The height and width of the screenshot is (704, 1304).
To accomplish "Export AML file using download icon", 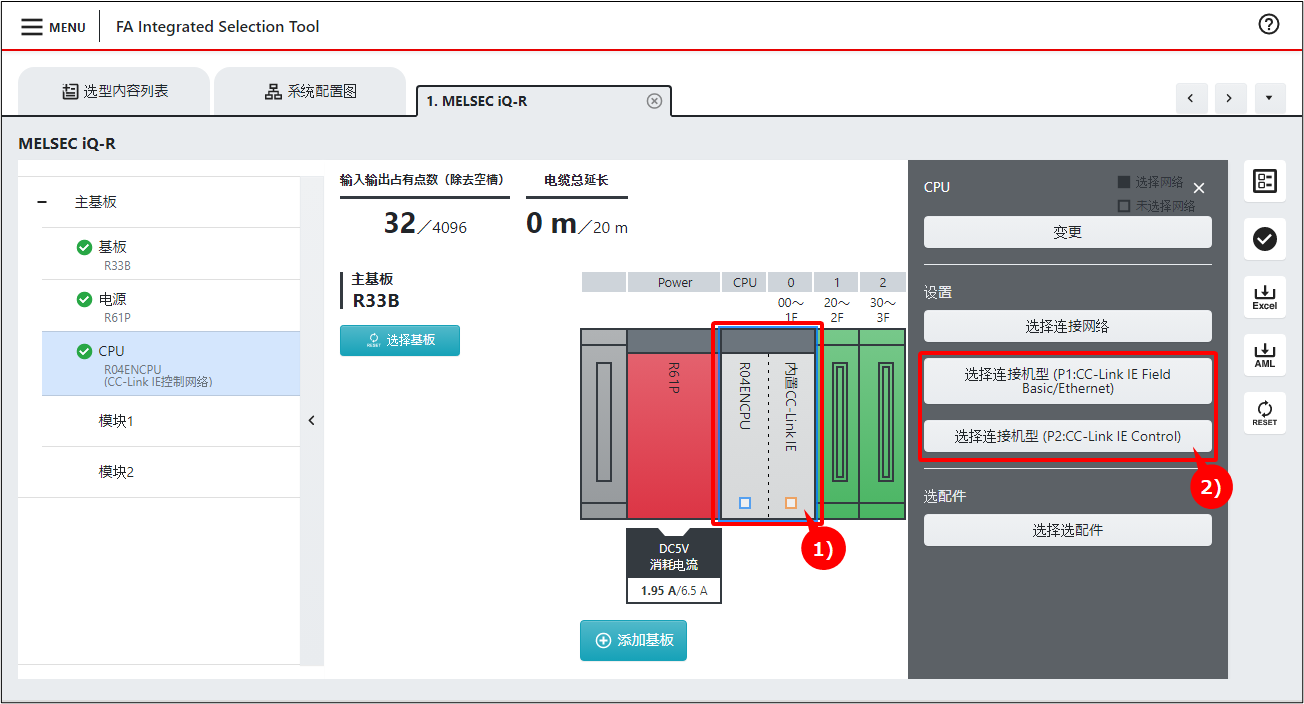I will pyautogui.click(x=1264, y=355).
